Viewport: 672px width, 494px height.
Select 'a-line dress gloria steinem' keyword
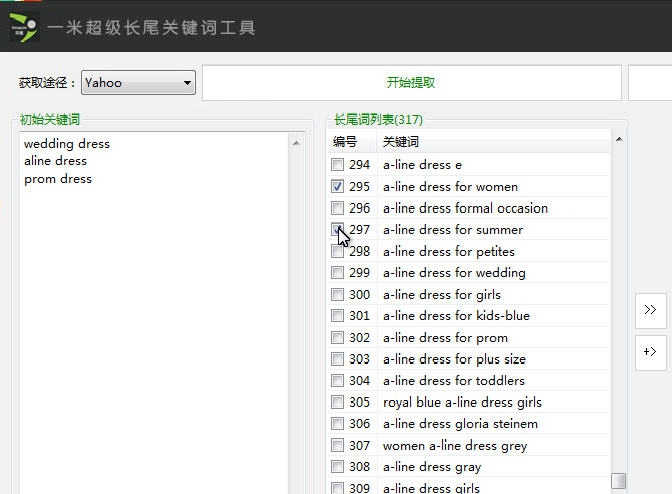460,424
